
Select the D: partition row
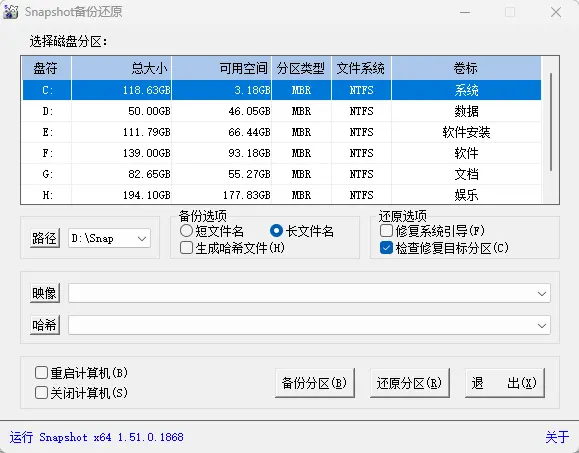pos(281,111)
